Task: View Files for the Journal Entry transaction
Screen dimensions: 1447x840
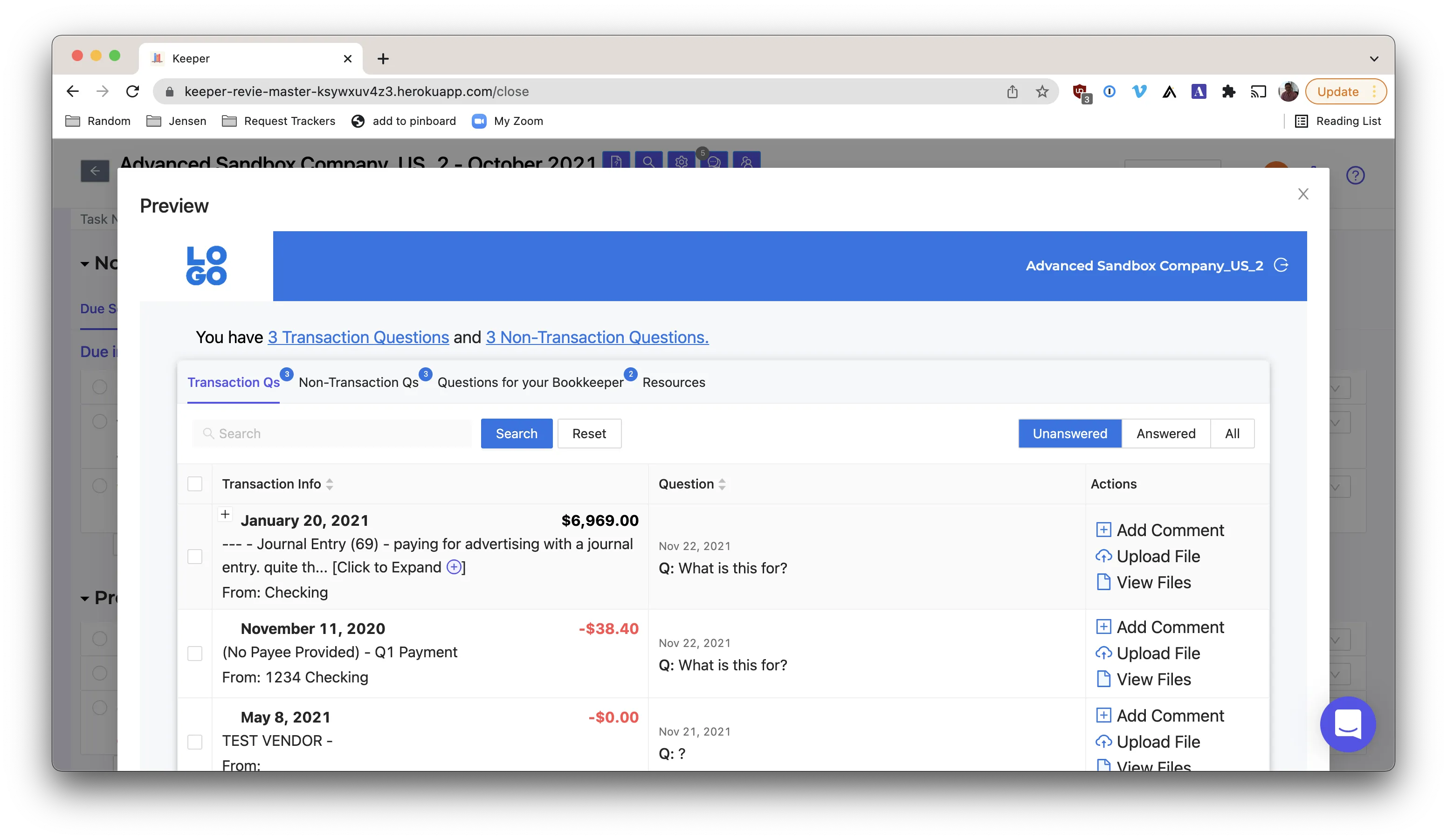Action: coord(1143,582)
